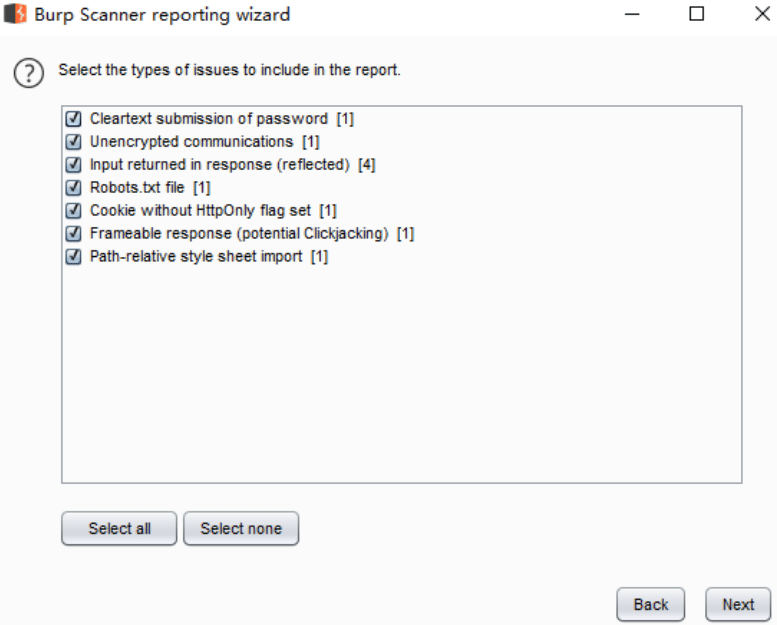Click the Select all button
This screenshot has width=777, height=625.
pos(119,528)
